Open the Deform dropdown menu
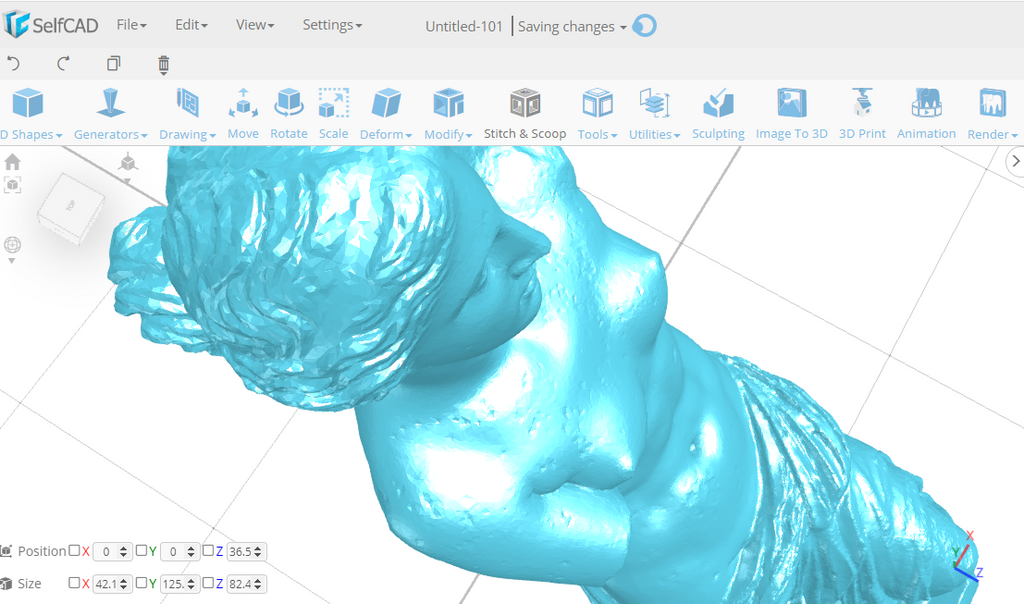Viewport: 1024px width, 604px height. pyautogui.click(x=386, y=114)
